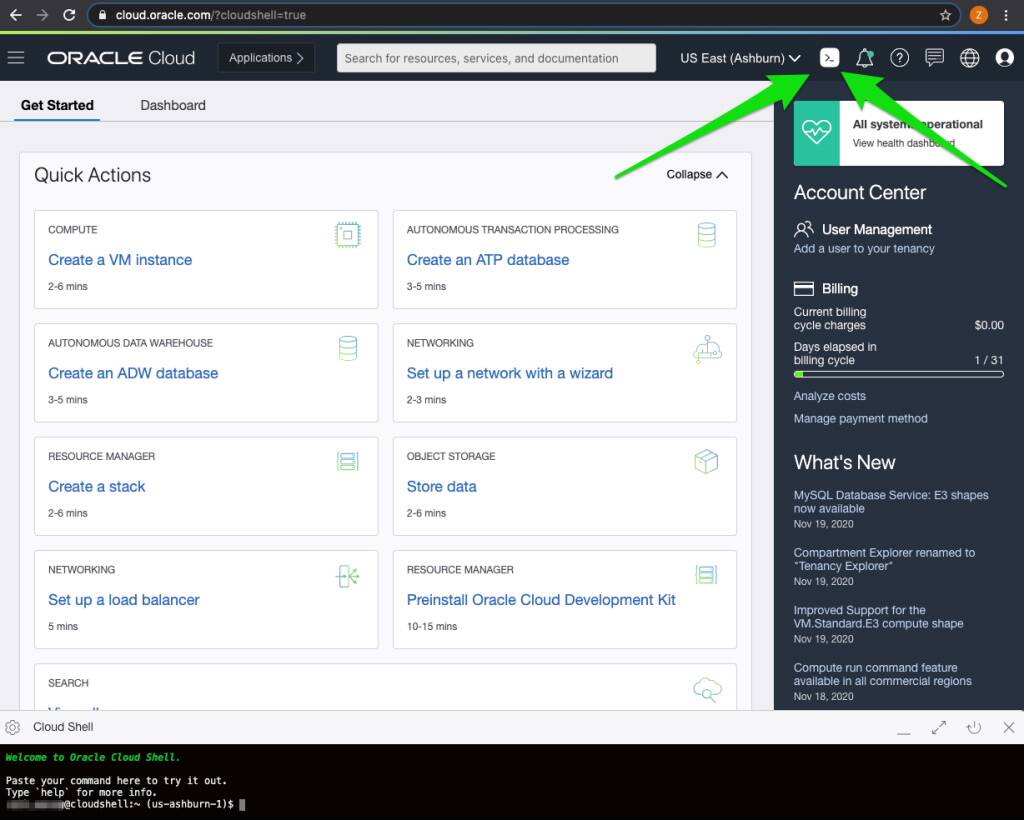Click the billing cycle progress bar
1024x820 pixels.
(x=898, y=373)
